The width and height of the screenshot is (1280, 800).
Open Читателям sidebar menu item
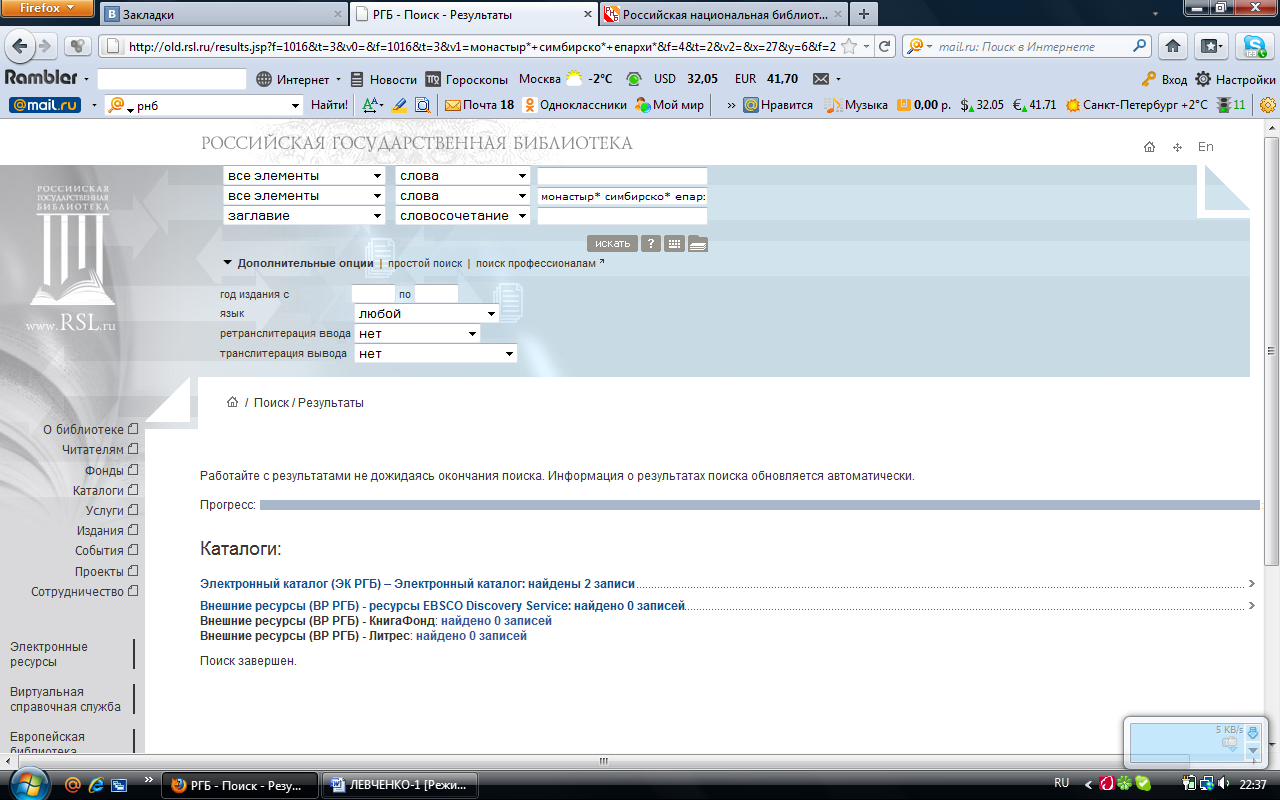coord(99,450)
